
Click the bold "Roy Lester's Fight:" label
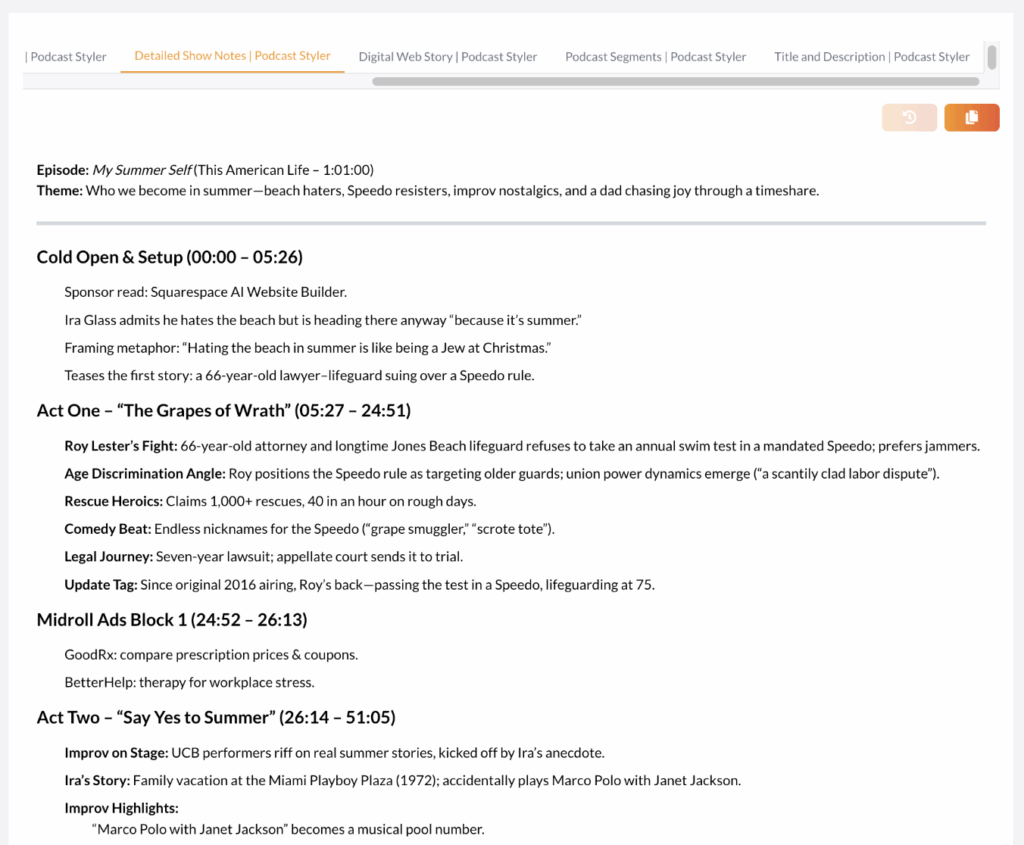coord(120,446)
